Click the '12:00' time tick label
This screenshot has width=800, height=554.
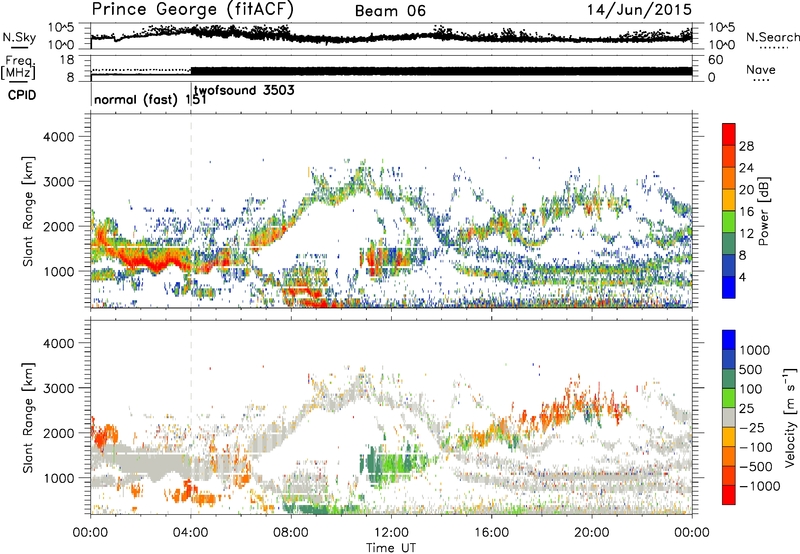point(391,533)
